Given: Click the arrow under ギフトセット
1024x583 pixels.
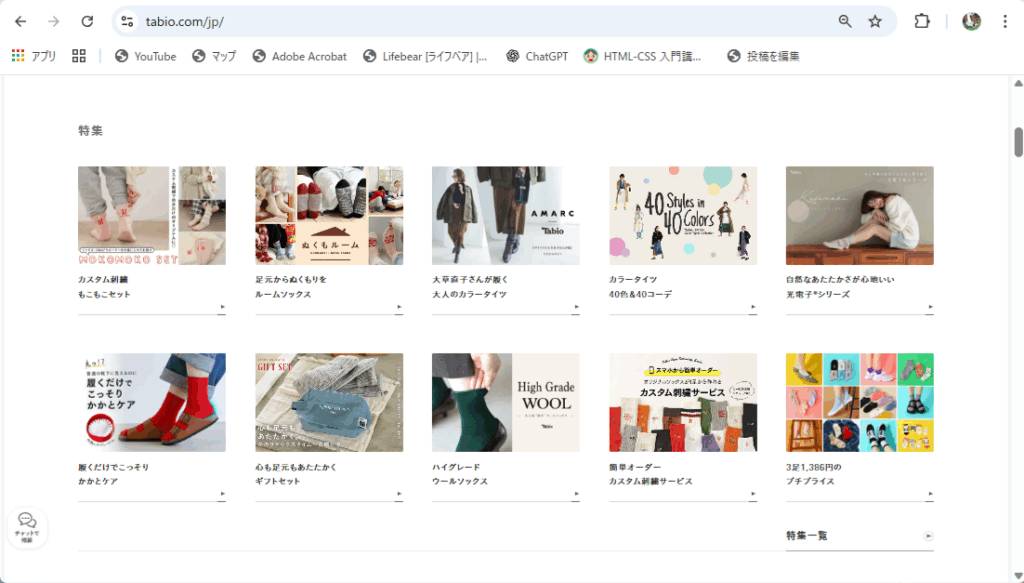Looking at the screenshot, I should point(399,494).
